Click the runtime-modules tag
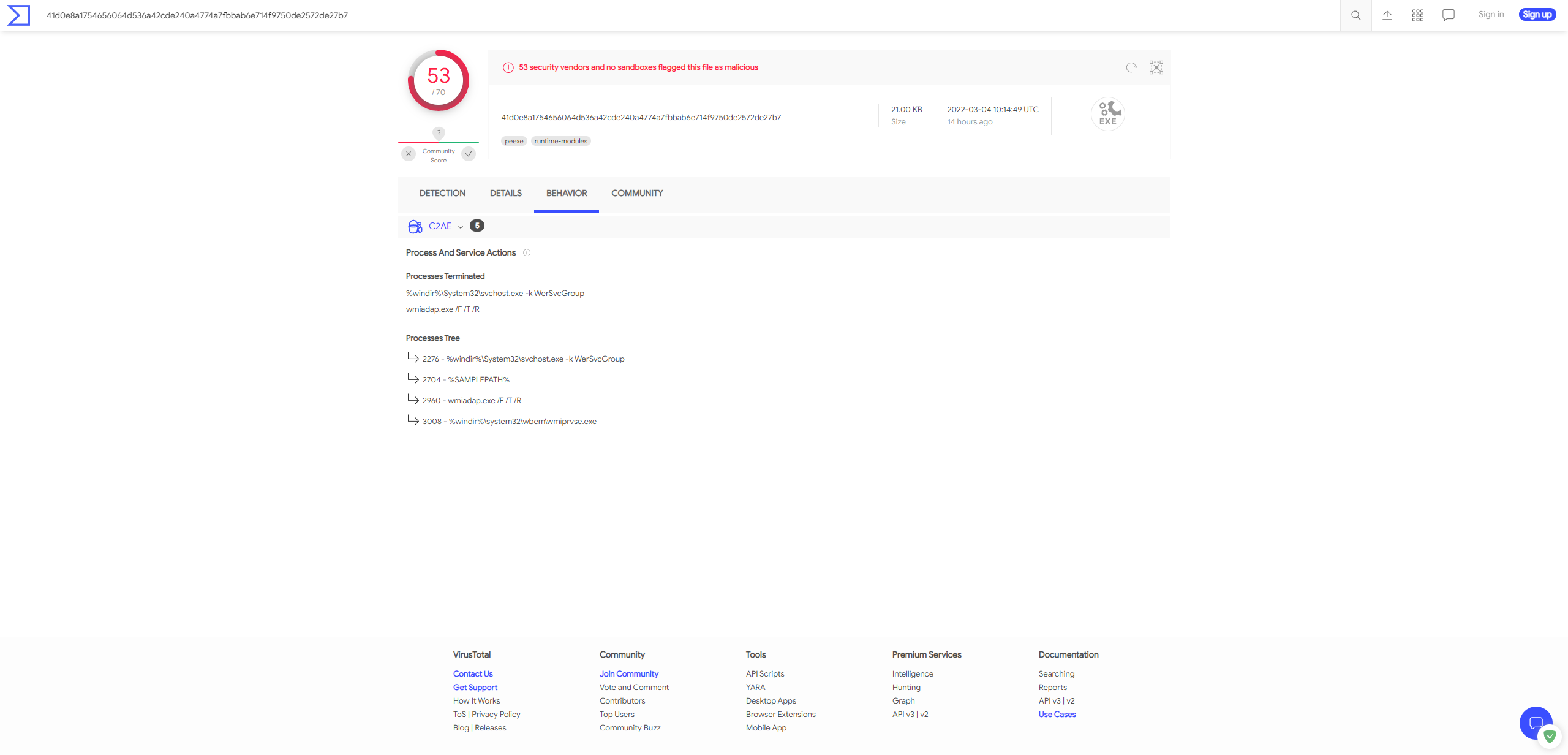Image resolution: width=1568 pixels, height=755 pixels. [560, 141]
